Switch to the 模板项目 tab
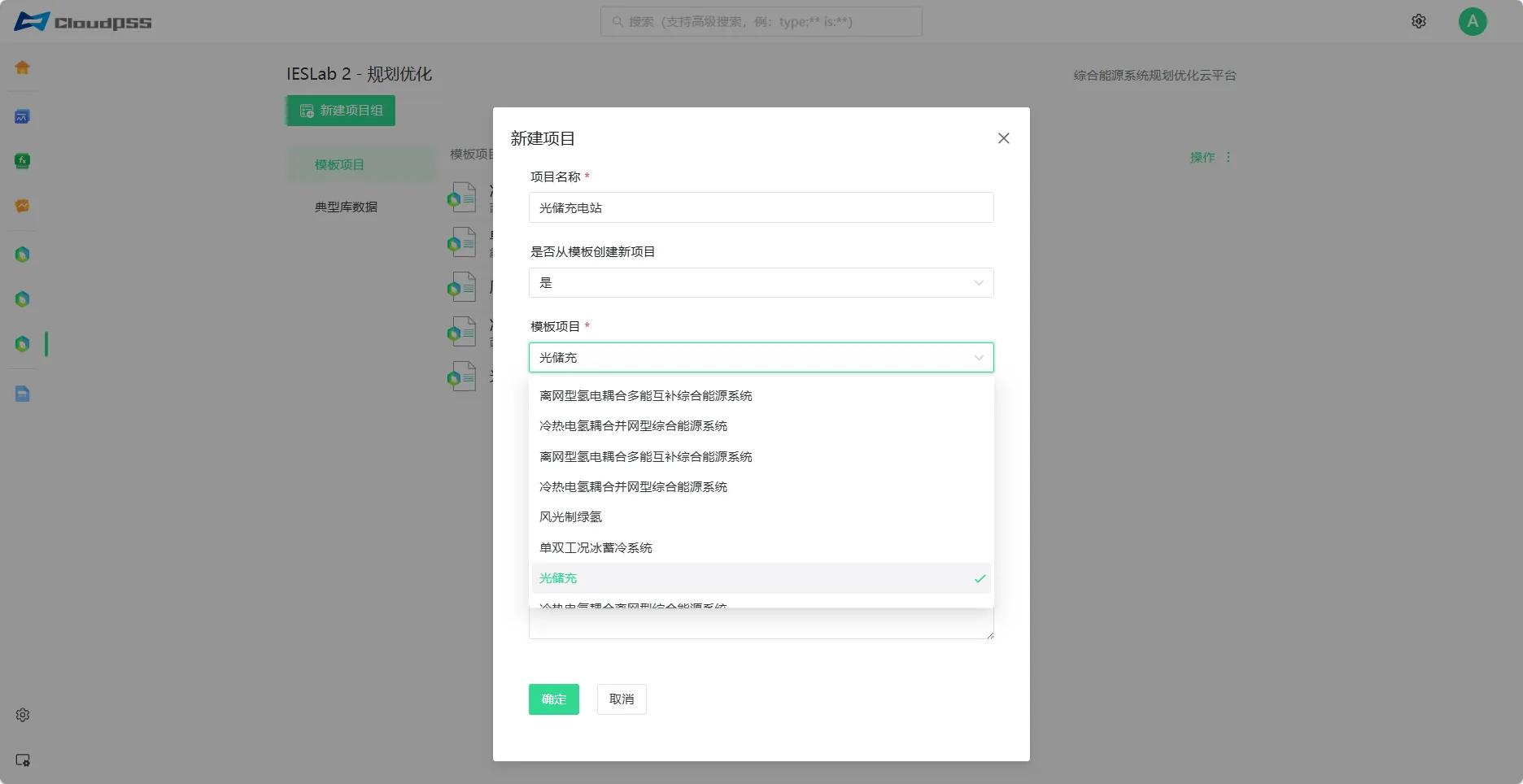The width and height of the screenshot is (1523, 784). pos(361,165)
